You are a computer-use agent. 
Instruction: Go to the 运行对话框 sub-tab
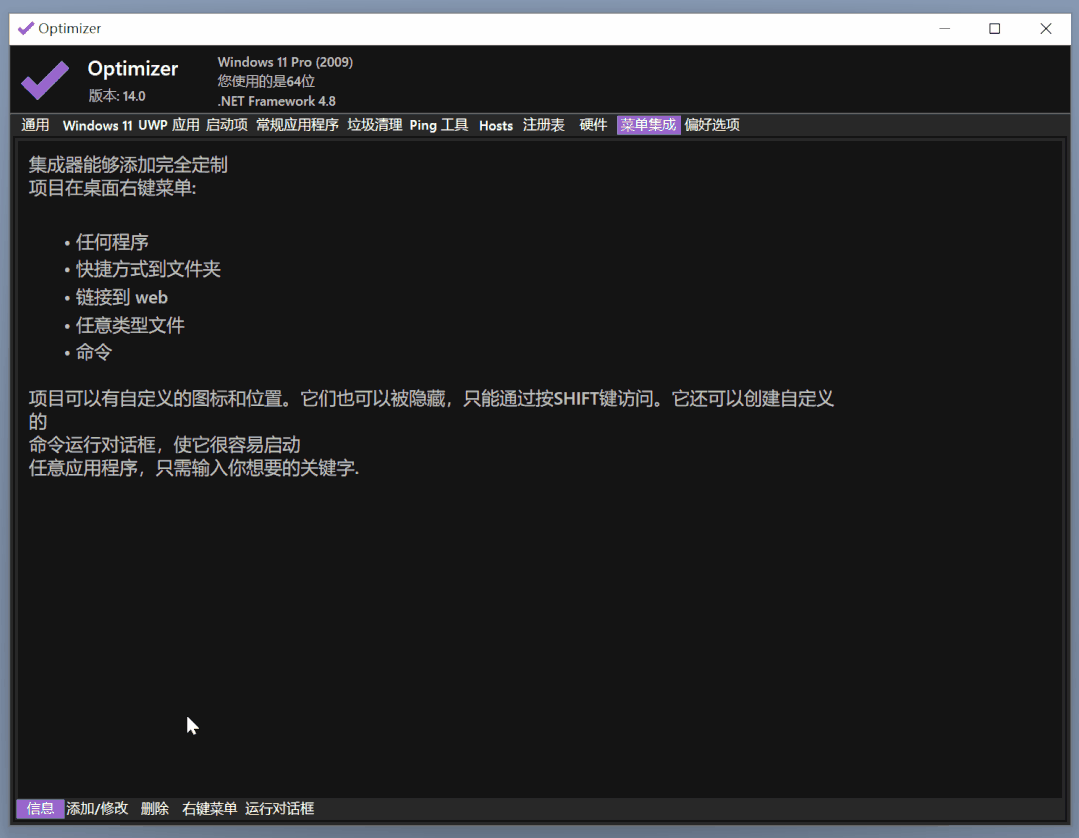pyautogui.click(x=279, y=808)
